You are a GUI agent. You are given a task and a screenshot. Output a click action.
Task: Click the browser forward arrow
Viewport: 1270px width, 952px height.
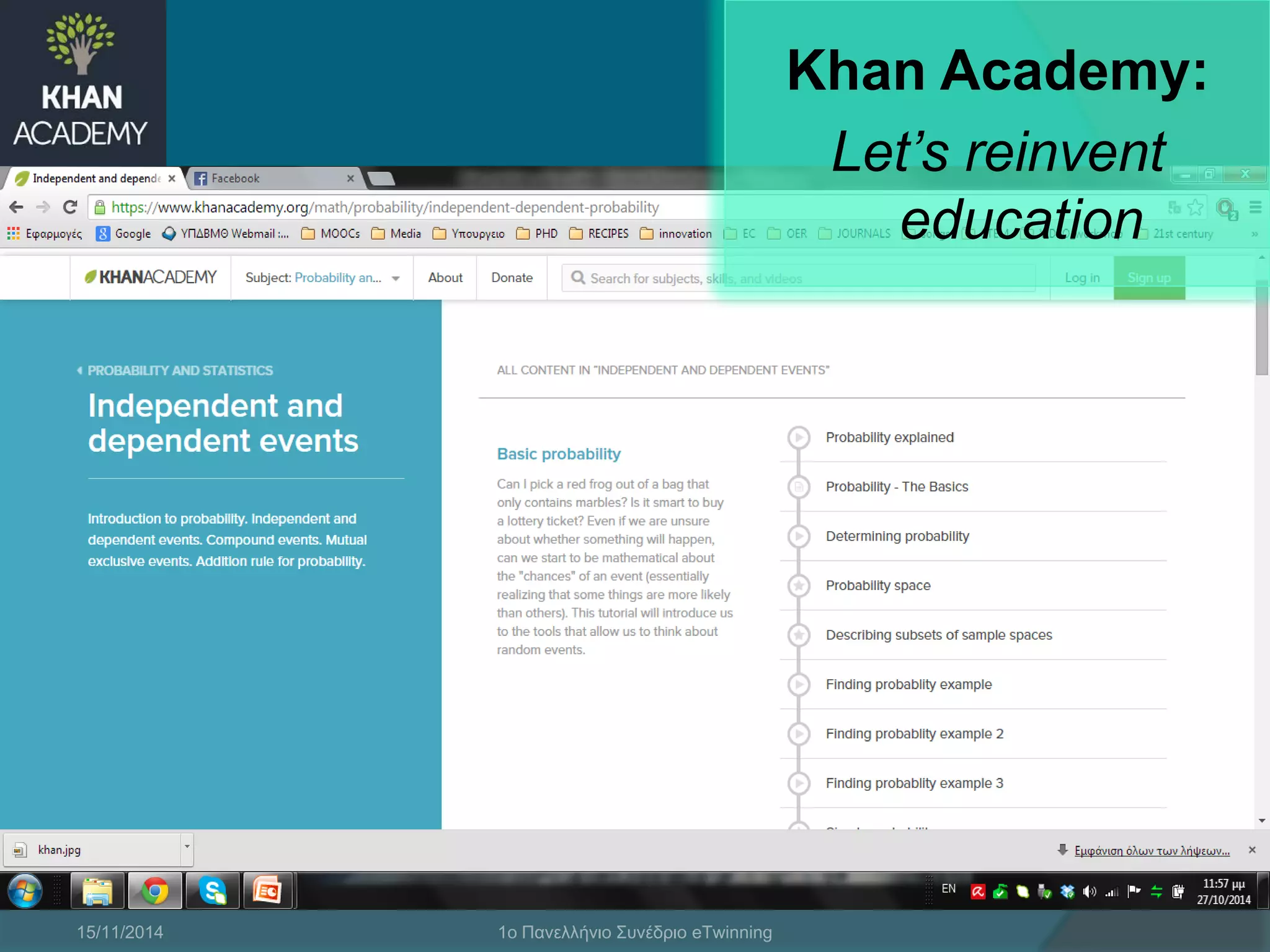click(43, 207)
